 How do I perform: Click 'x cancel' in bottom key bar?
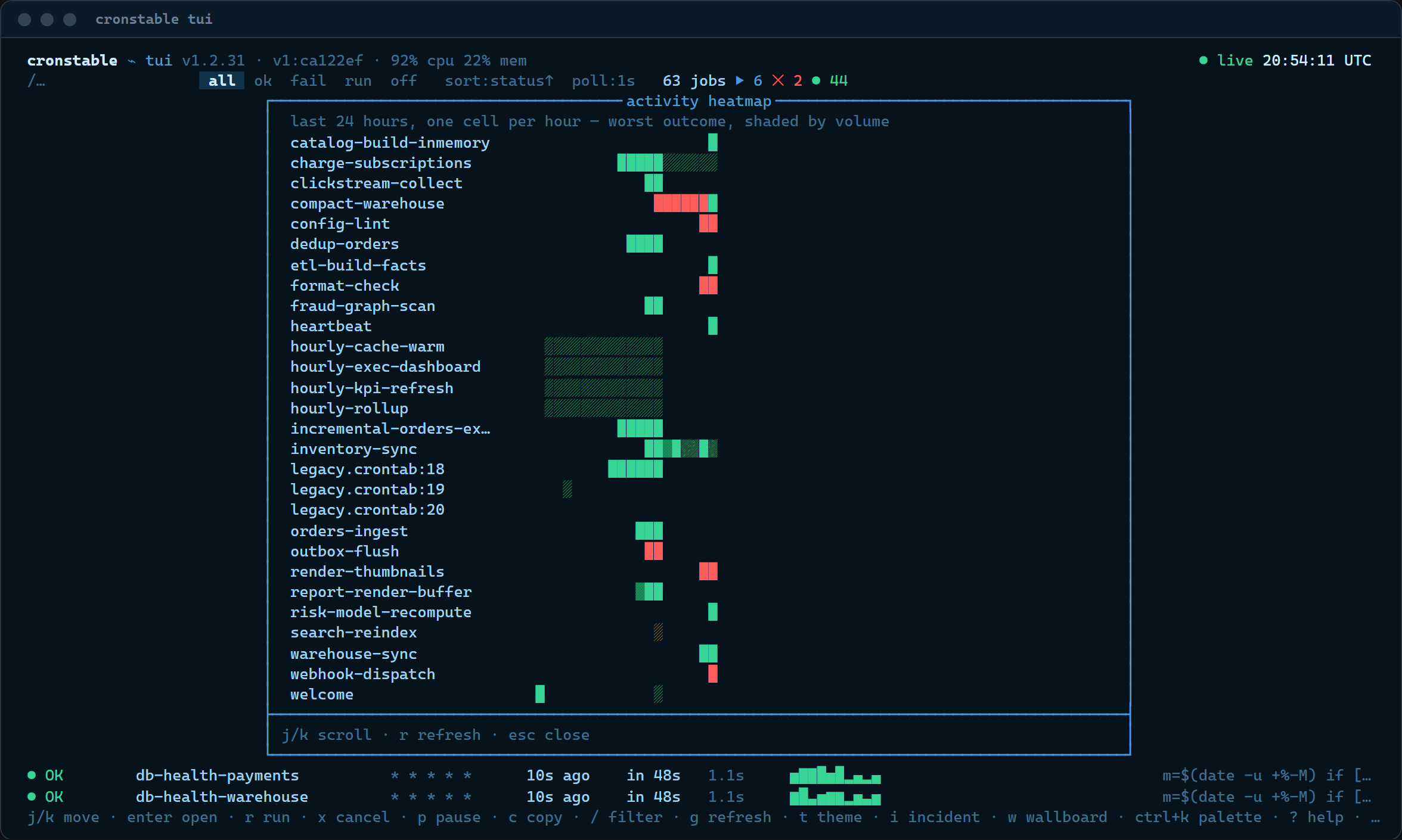pyautogui.click(x=353, y=817)
